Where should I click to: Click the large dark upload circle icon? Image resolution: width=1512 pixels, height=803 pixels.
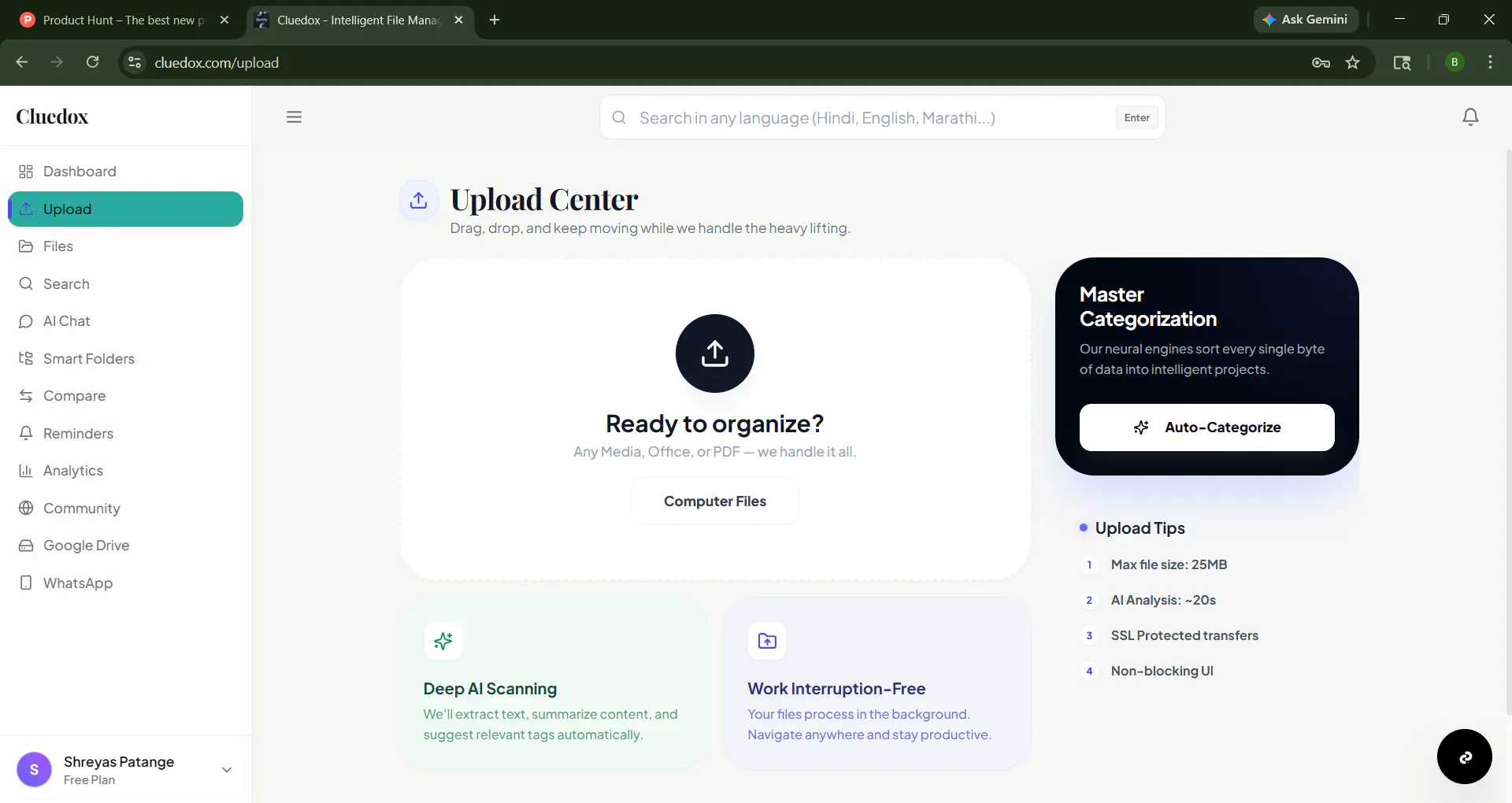click(715, 353)
